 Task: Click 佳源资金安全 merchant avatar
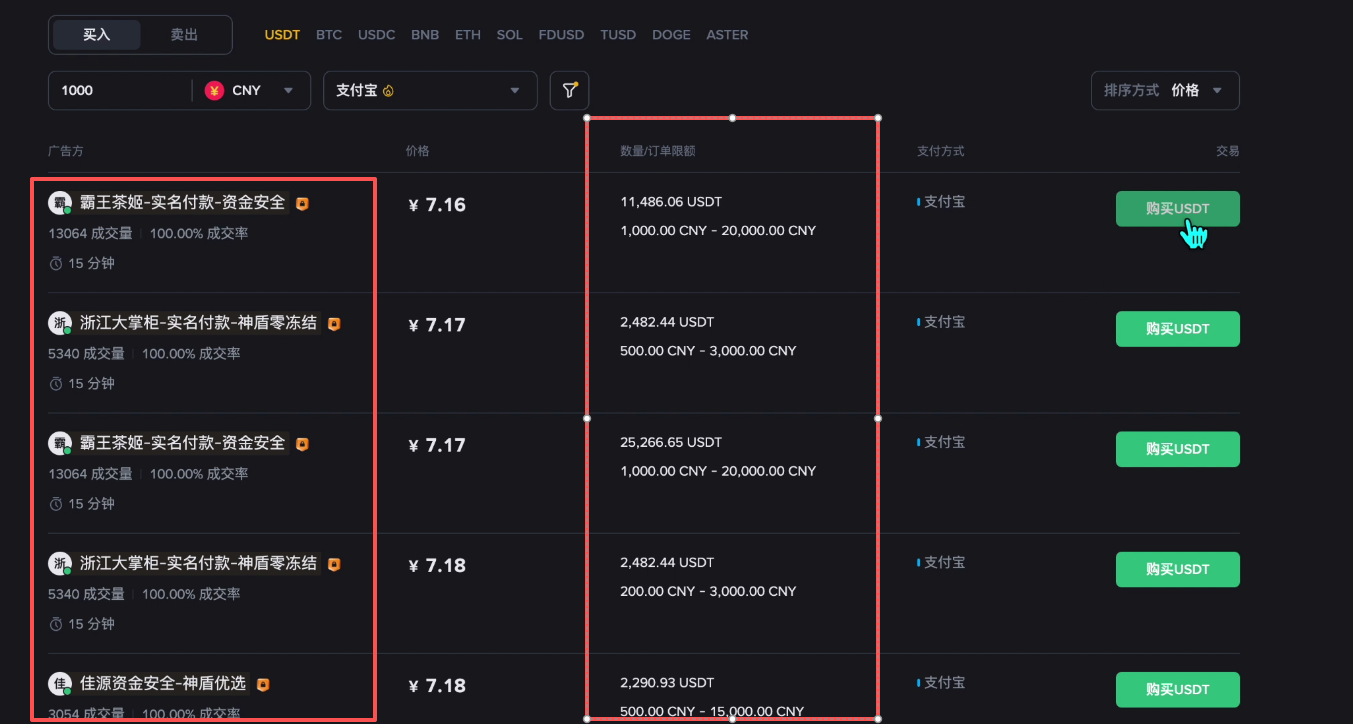(x=60, y=684)
